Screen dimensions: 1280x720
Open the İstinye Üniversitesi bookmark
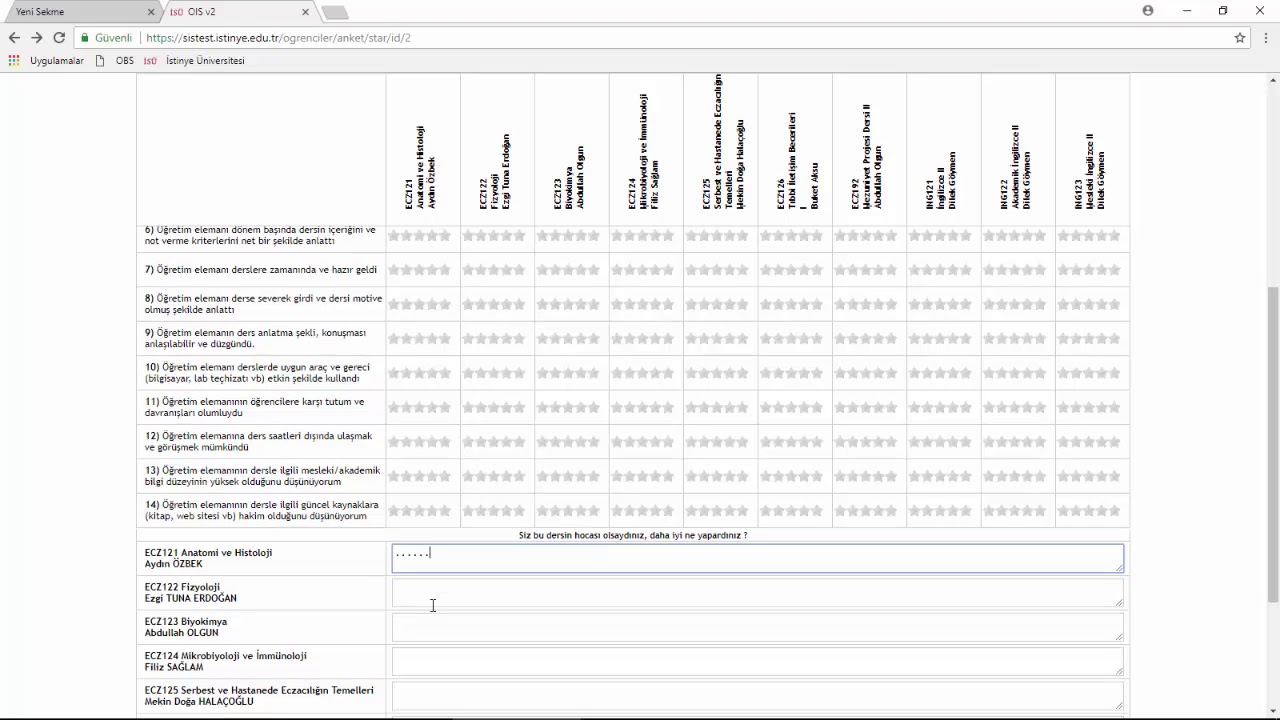pos(195,61)
